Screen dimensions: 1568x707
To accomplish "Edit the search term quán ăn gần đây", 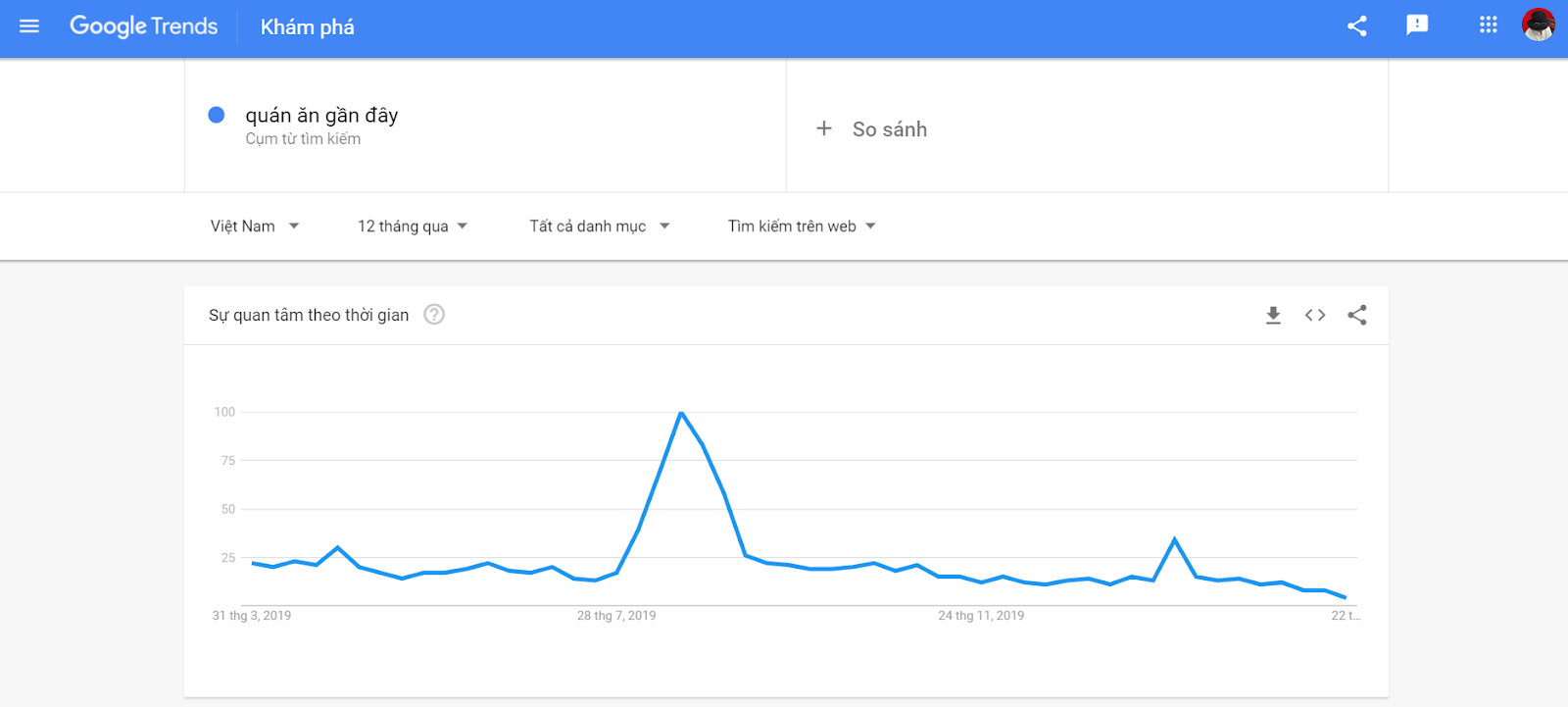I will 321,116.
